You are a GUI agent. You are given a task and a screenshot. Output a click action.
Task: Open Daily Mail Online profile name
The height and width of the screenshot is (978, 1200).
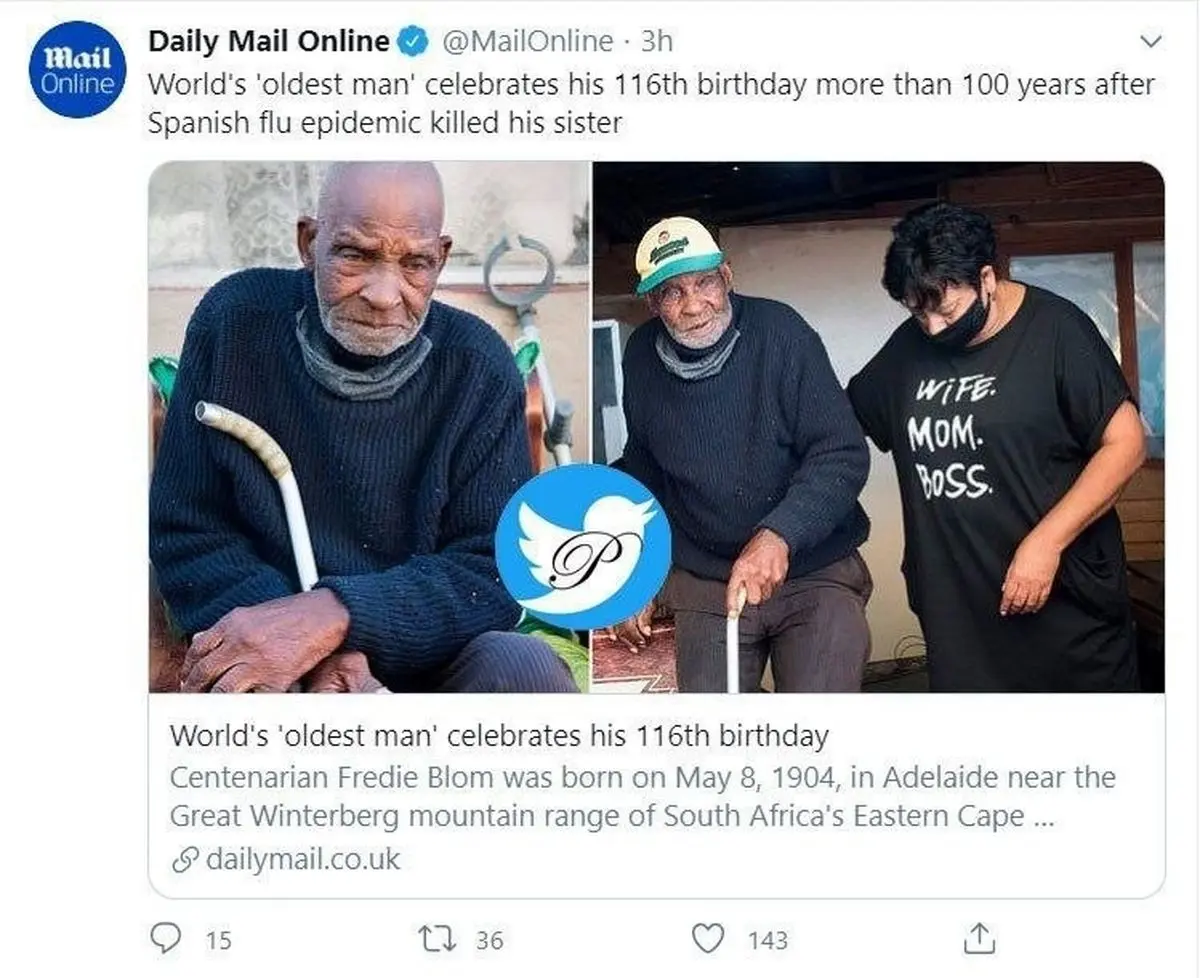point(269,41)
